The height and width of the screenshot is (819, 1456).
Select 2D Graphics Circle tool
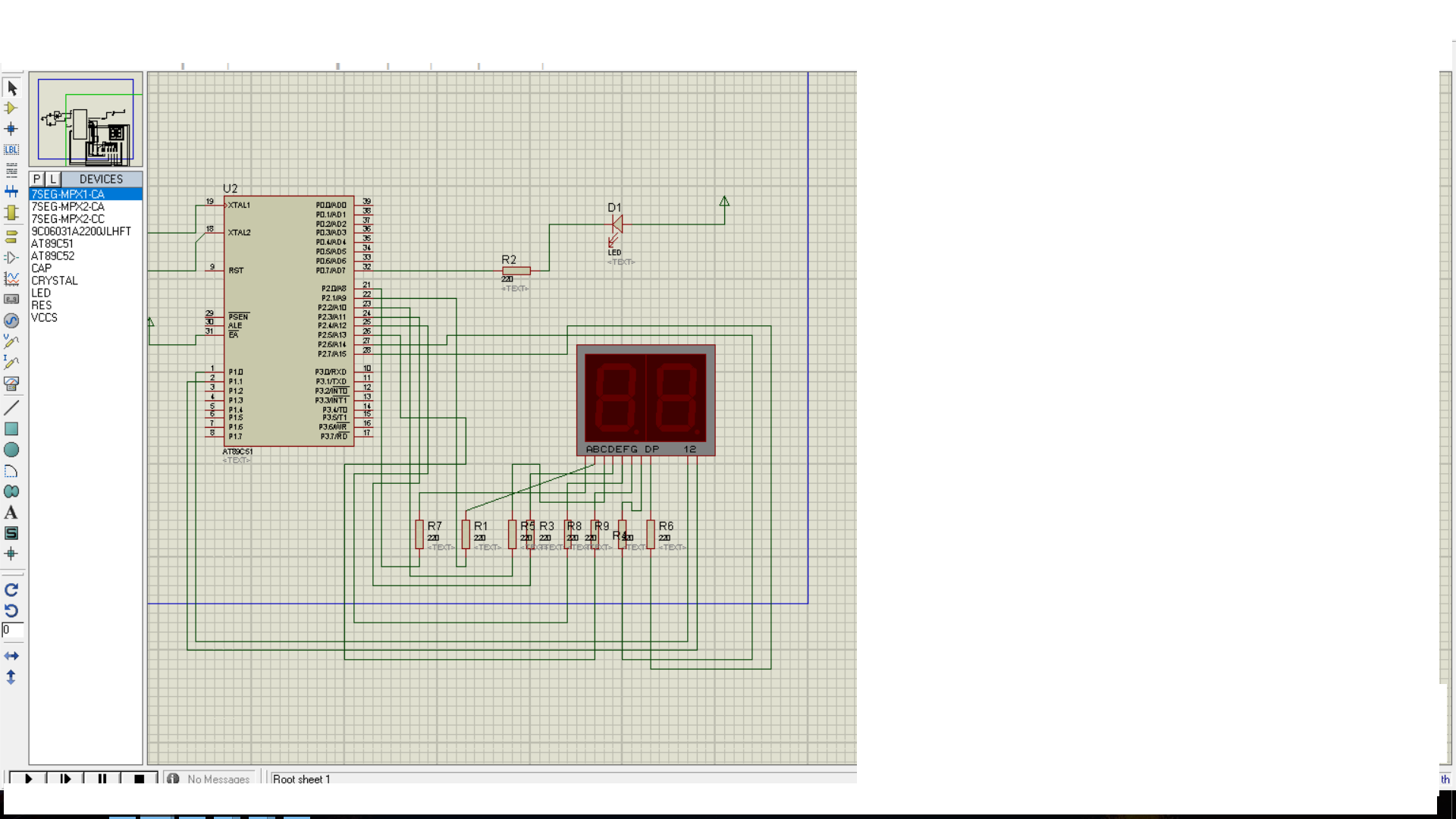pos(11,450)
